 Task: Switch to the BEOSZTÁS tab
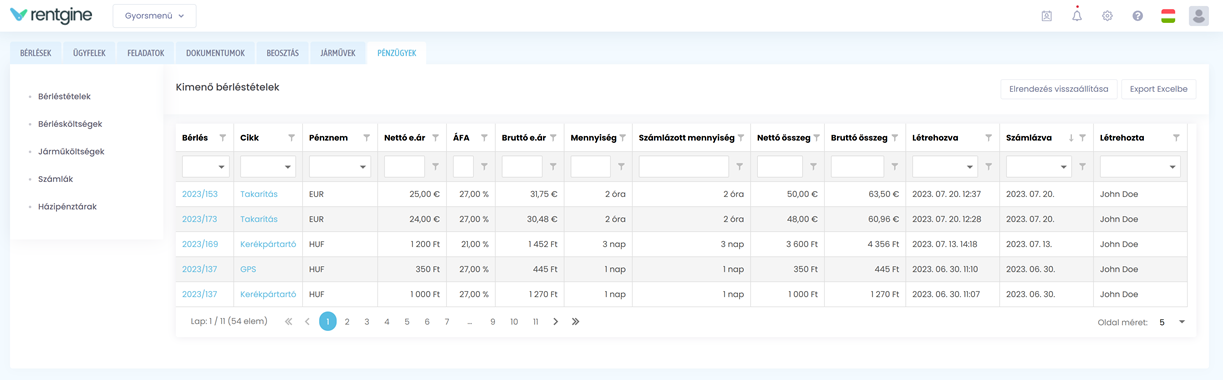pyautogui.click(x=283, y=53)
